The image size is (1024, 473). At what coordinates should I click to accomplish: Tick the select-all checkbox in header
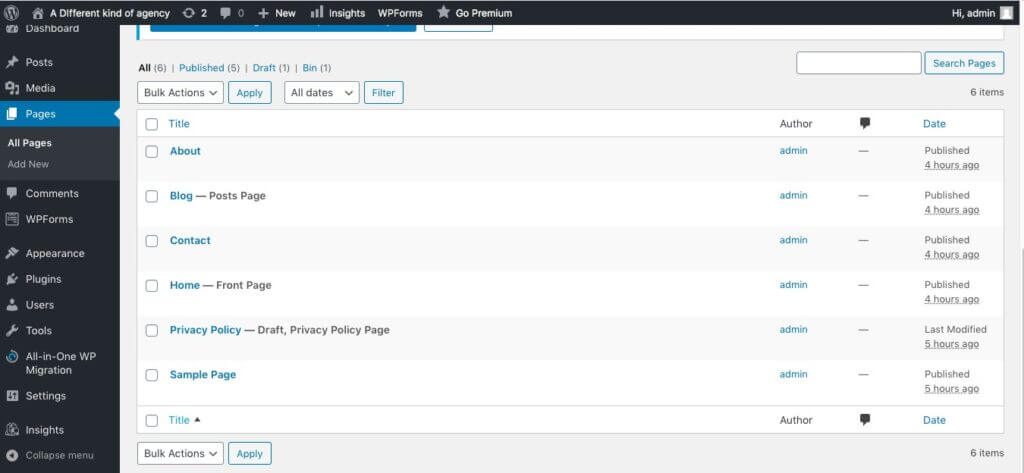[152, 124]
